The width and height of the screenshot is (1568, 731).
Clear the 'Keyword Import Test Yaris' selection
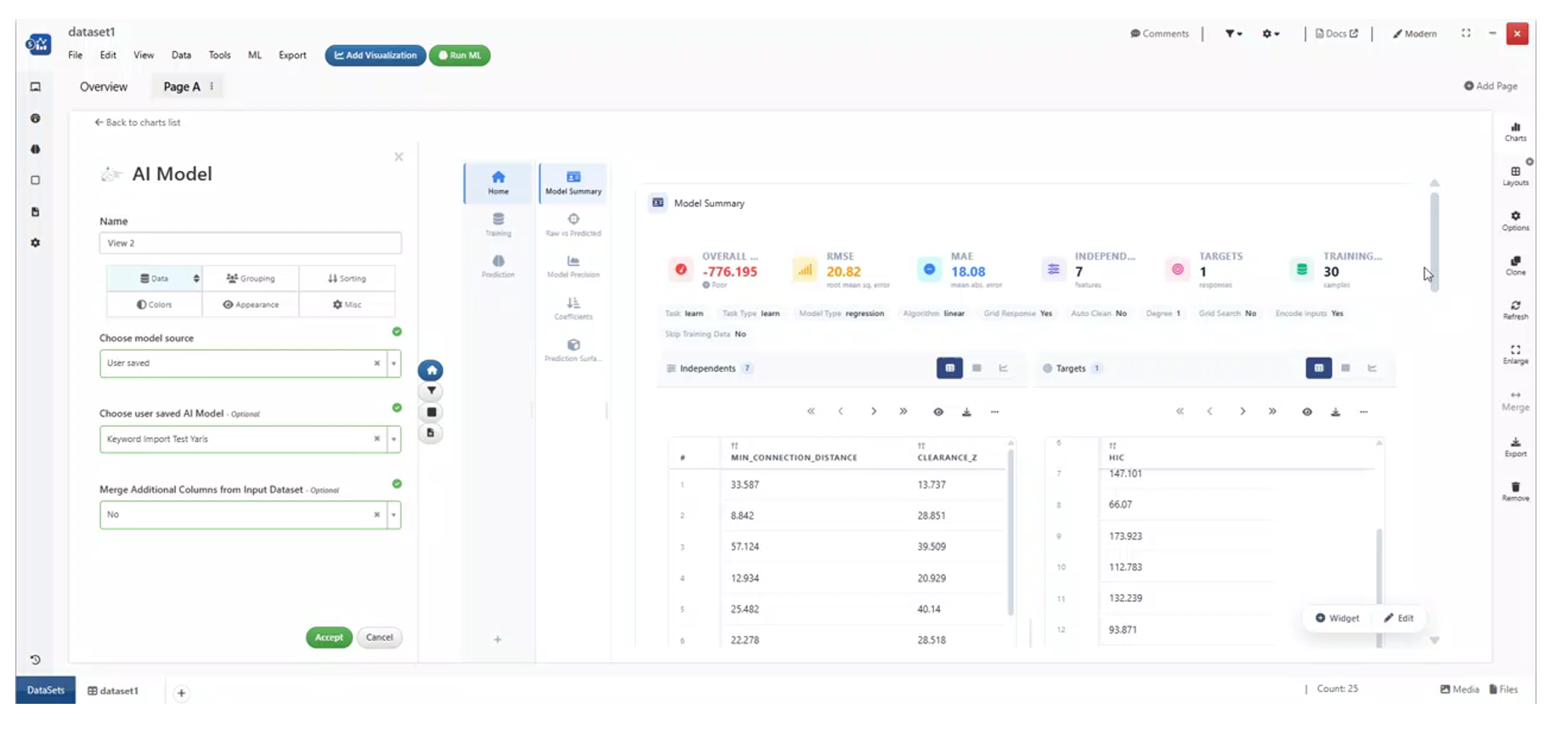(376, 439)
